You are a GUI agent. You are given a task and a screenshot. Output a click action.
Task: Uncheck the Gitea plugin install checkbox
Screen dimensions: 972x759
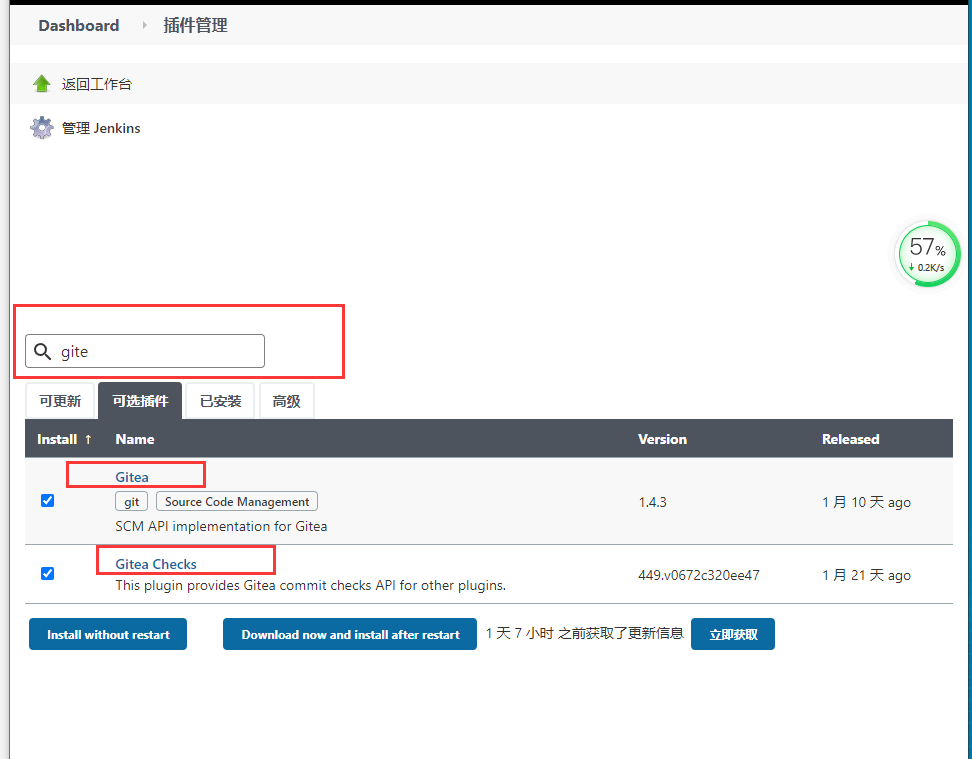coord(47,501)
